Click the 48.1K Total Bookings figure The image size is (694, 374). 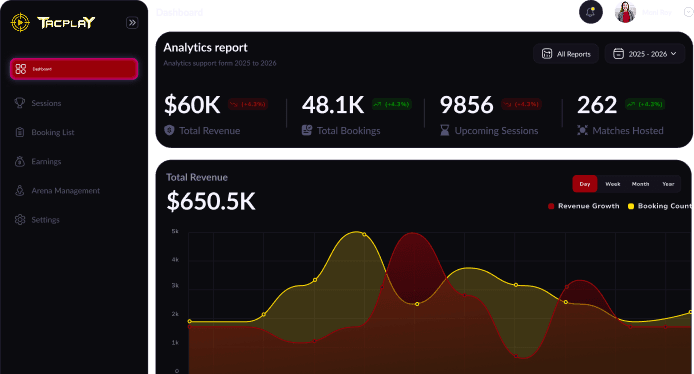333,105
